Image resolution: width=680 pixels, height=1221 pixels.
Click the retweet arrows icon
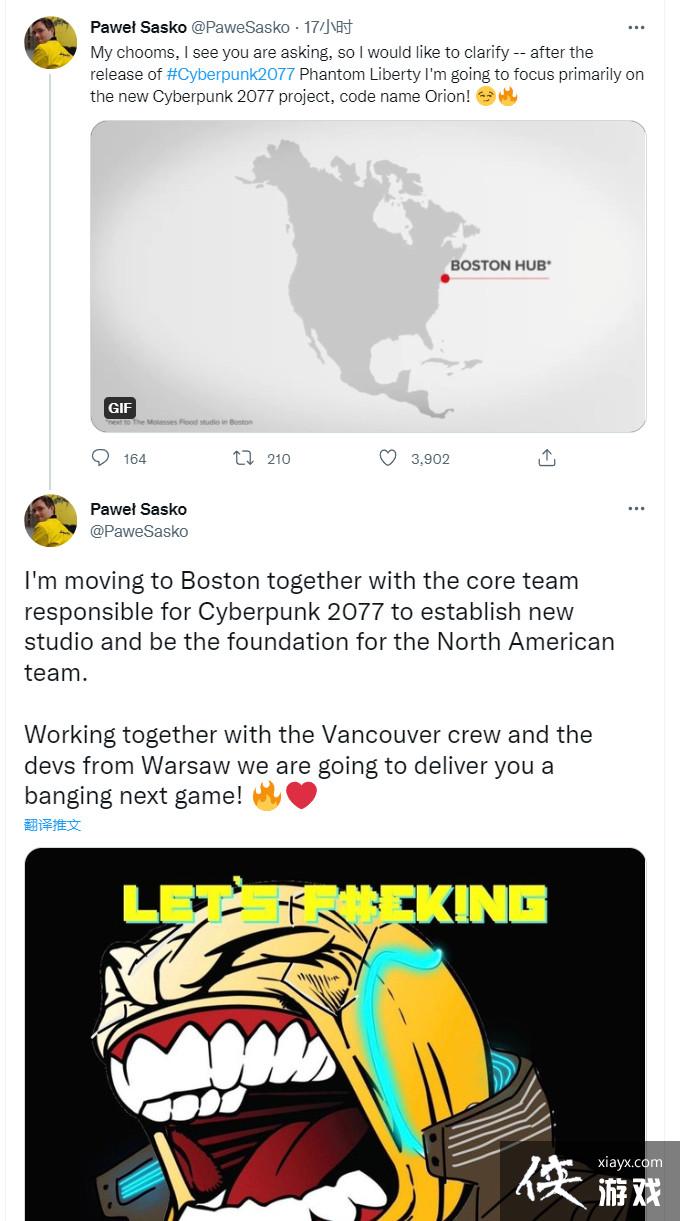click(x=243, y=458)
